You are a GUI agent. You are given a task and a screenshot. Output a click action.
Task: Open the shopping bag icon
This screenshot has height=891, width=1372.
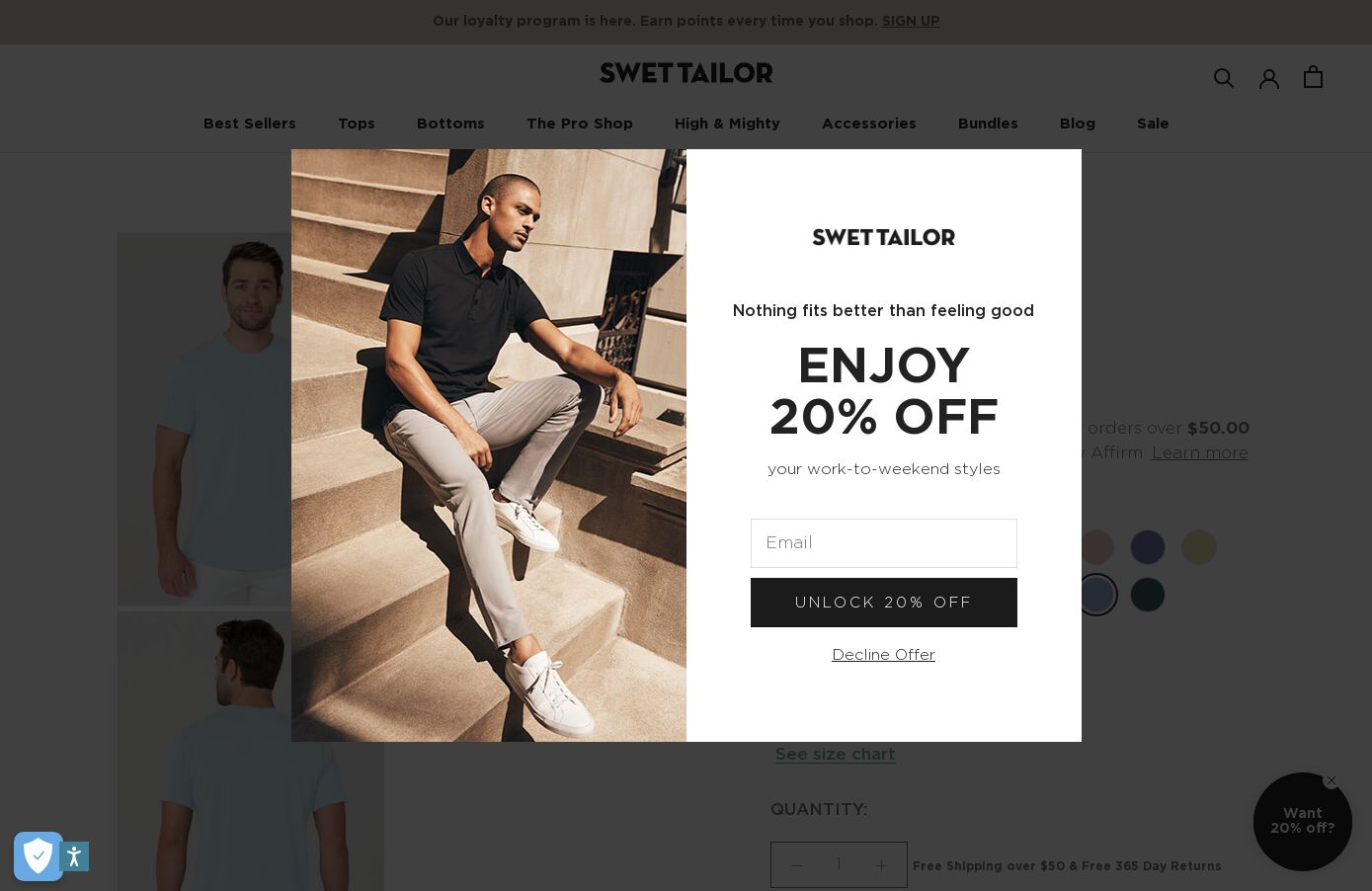click(x=1313, y=77)
